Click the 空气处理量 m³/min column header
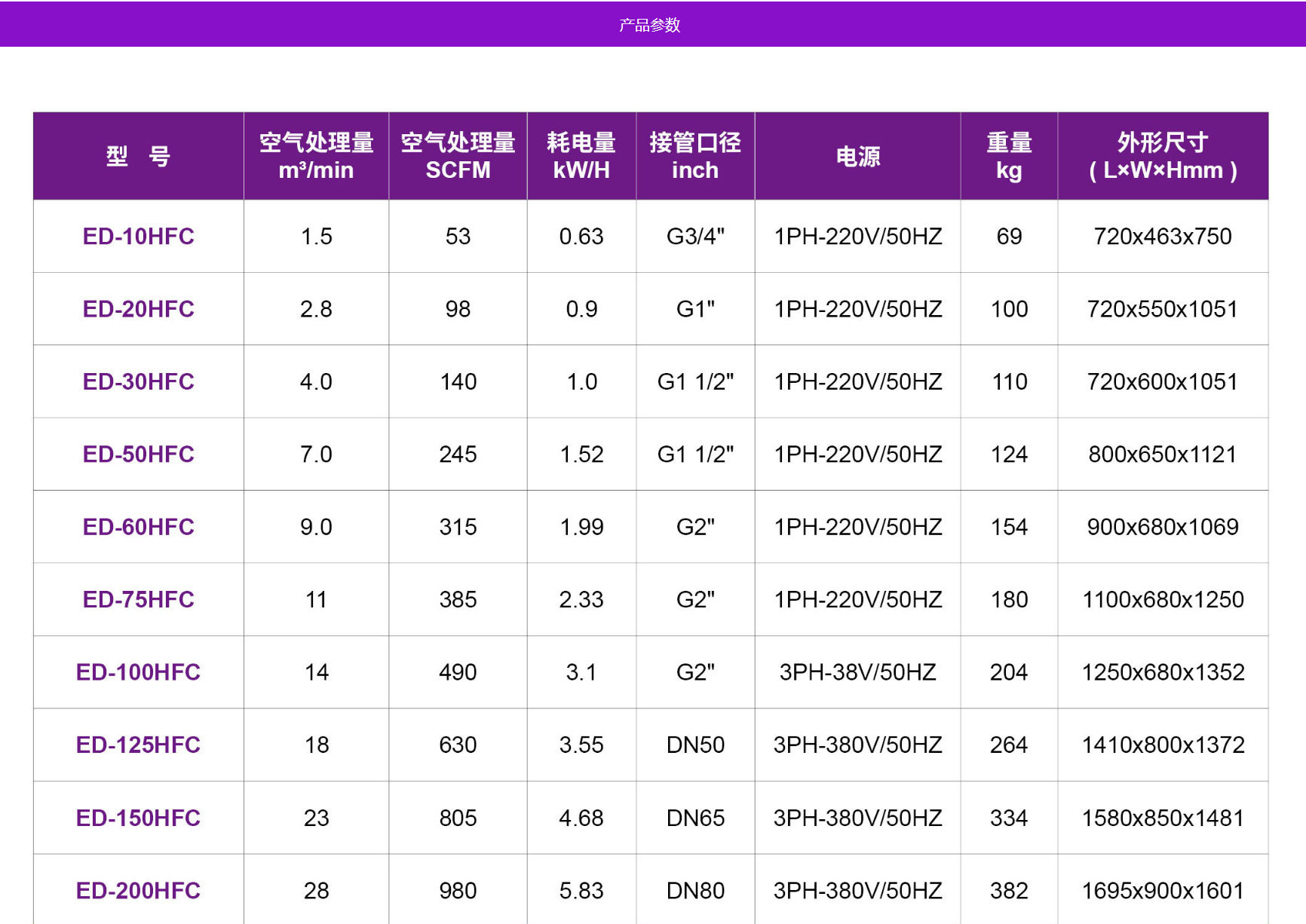 point(316,156)
